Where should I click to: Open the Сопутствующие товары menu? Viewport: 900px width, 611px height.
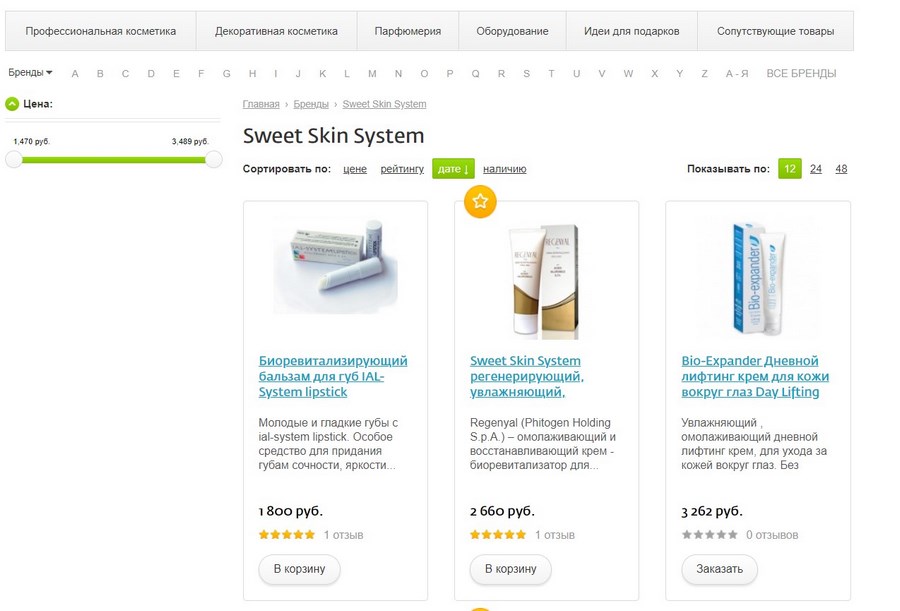tap(775, 31)
